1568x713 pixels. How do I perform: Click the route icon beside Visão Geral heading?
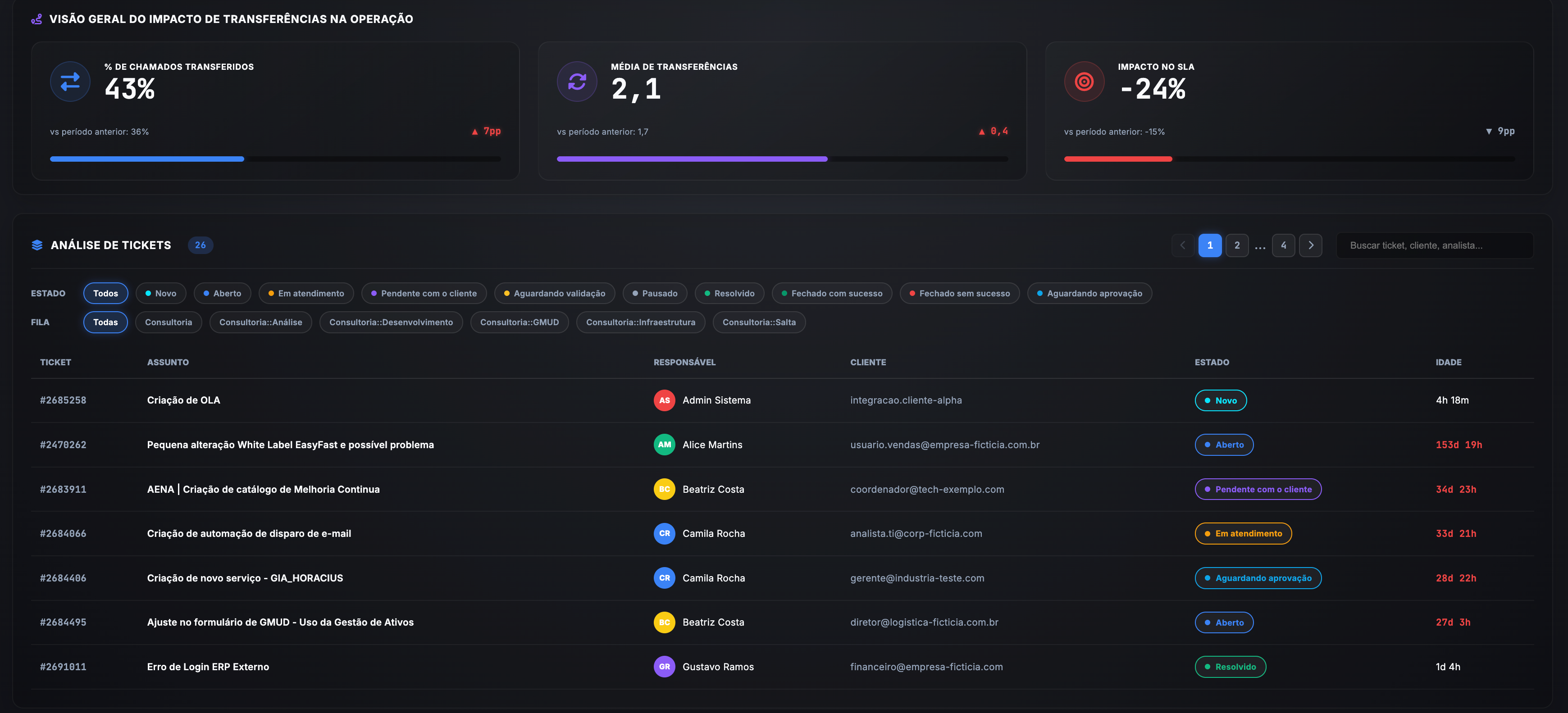click(36, 19)
